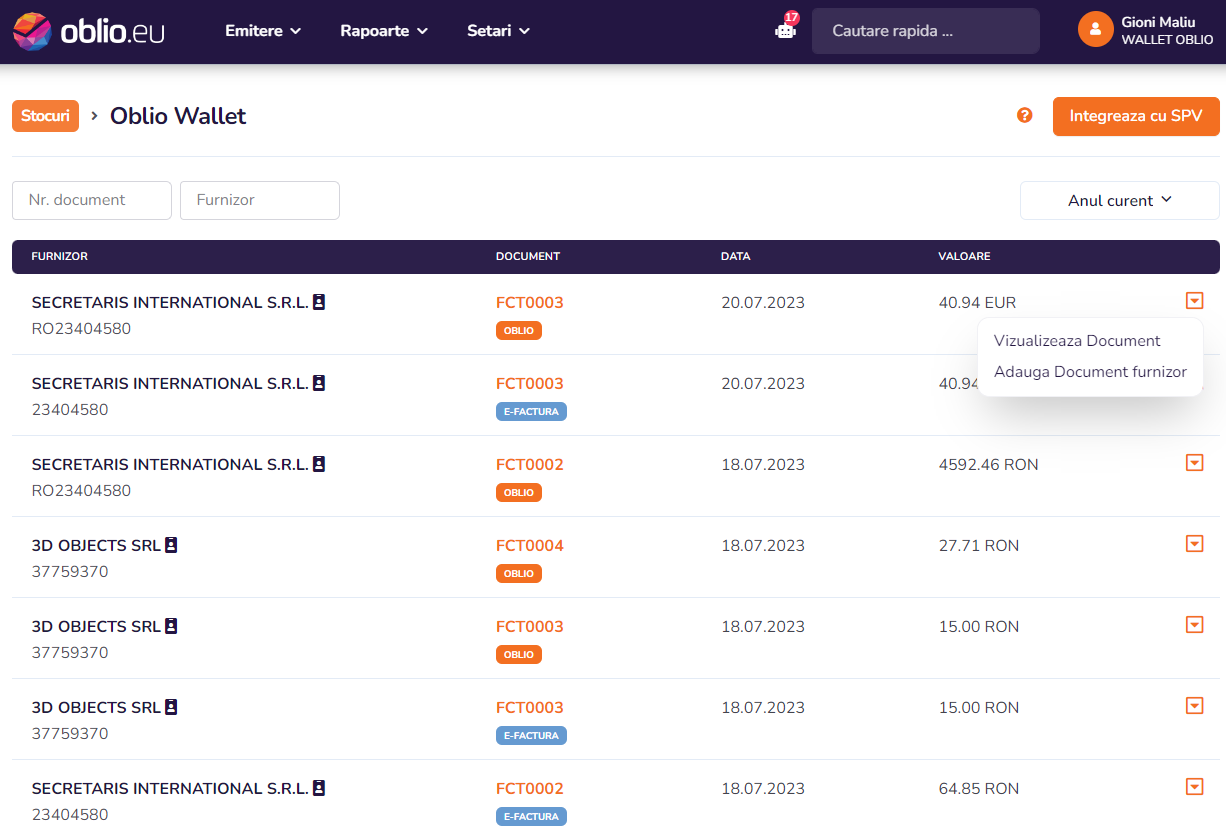Viewport: 1226px width, 828px height.
Task: Open the Gioni Maliu account menu
Action: tap(1146, 30)
